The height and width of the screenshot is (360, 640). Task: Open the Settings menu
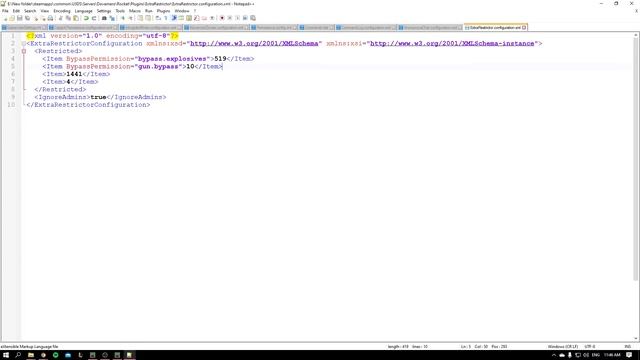(104, 11)
